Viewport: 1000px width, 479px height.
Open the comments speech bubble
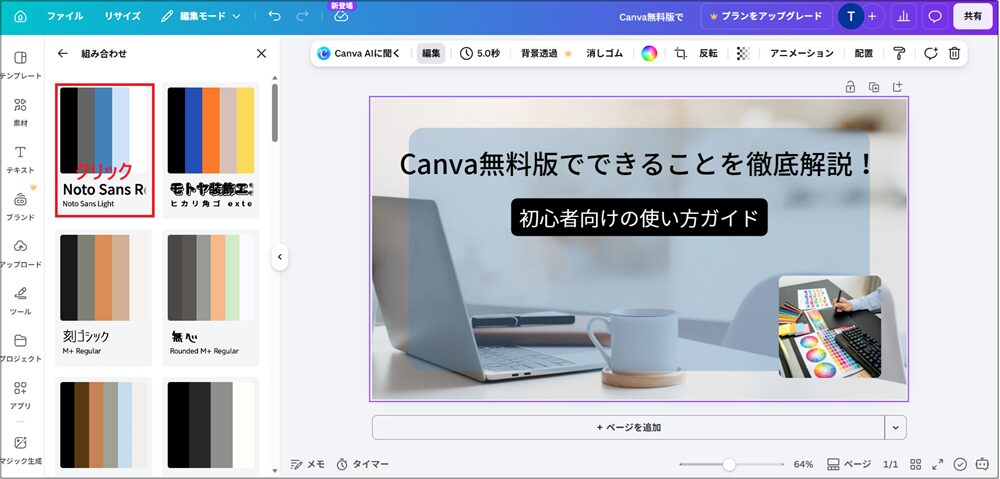935,17
